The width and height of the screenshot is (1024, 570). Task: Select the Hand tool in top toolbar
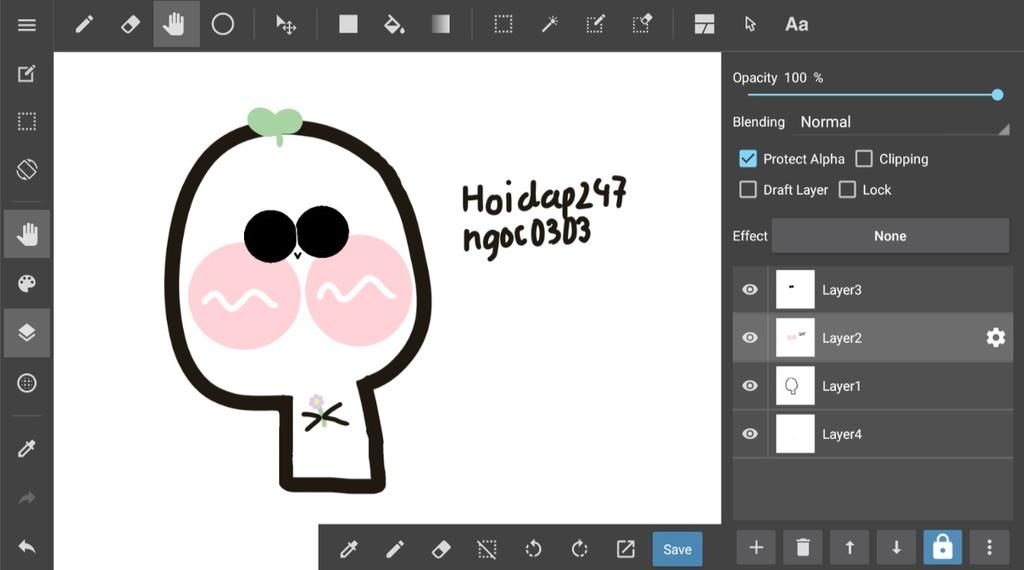(176, 24)
